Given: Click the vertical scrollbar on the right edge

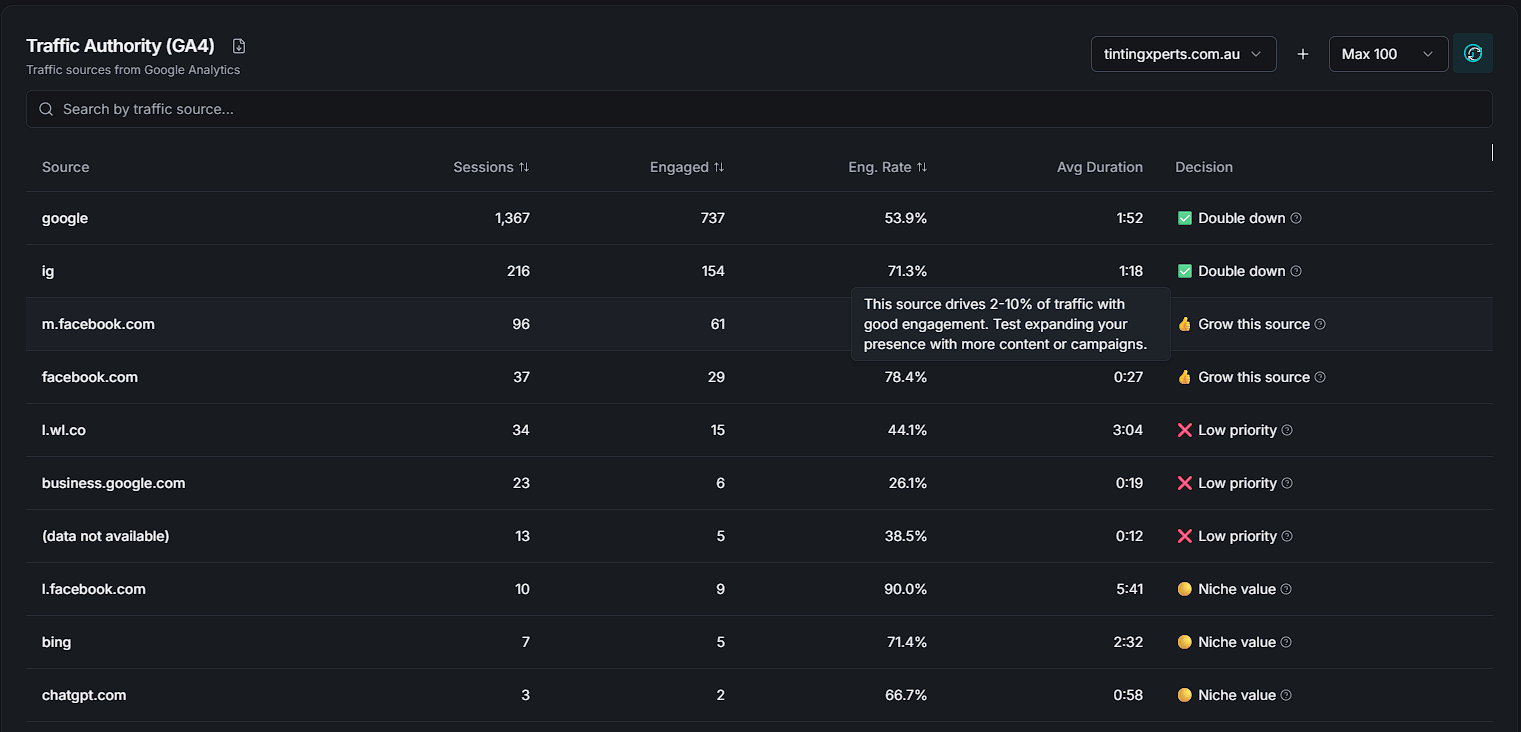Looking at the screenshot, I should tap(1491, 152).
